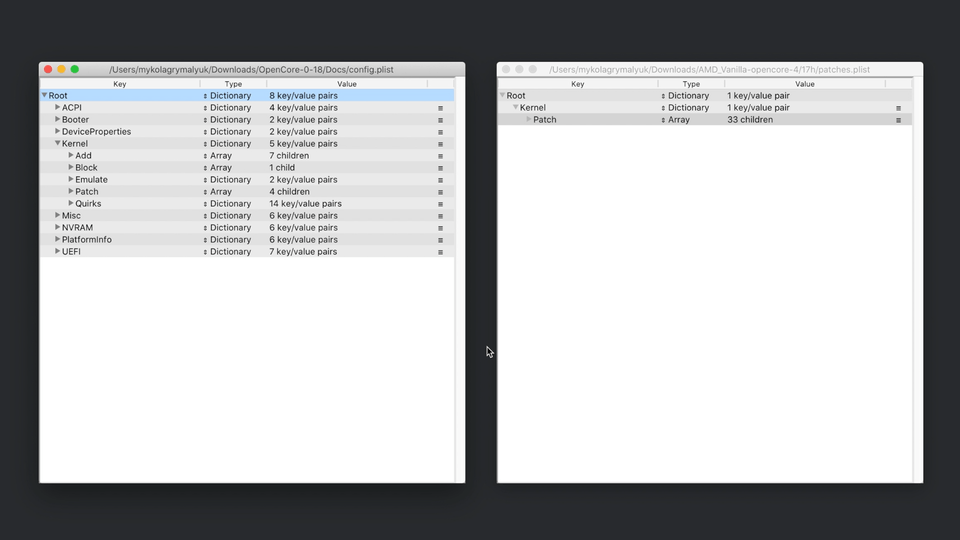
Task: Select the PlatformInfo row
Action: pyautogui.click(x=86, y=240)
